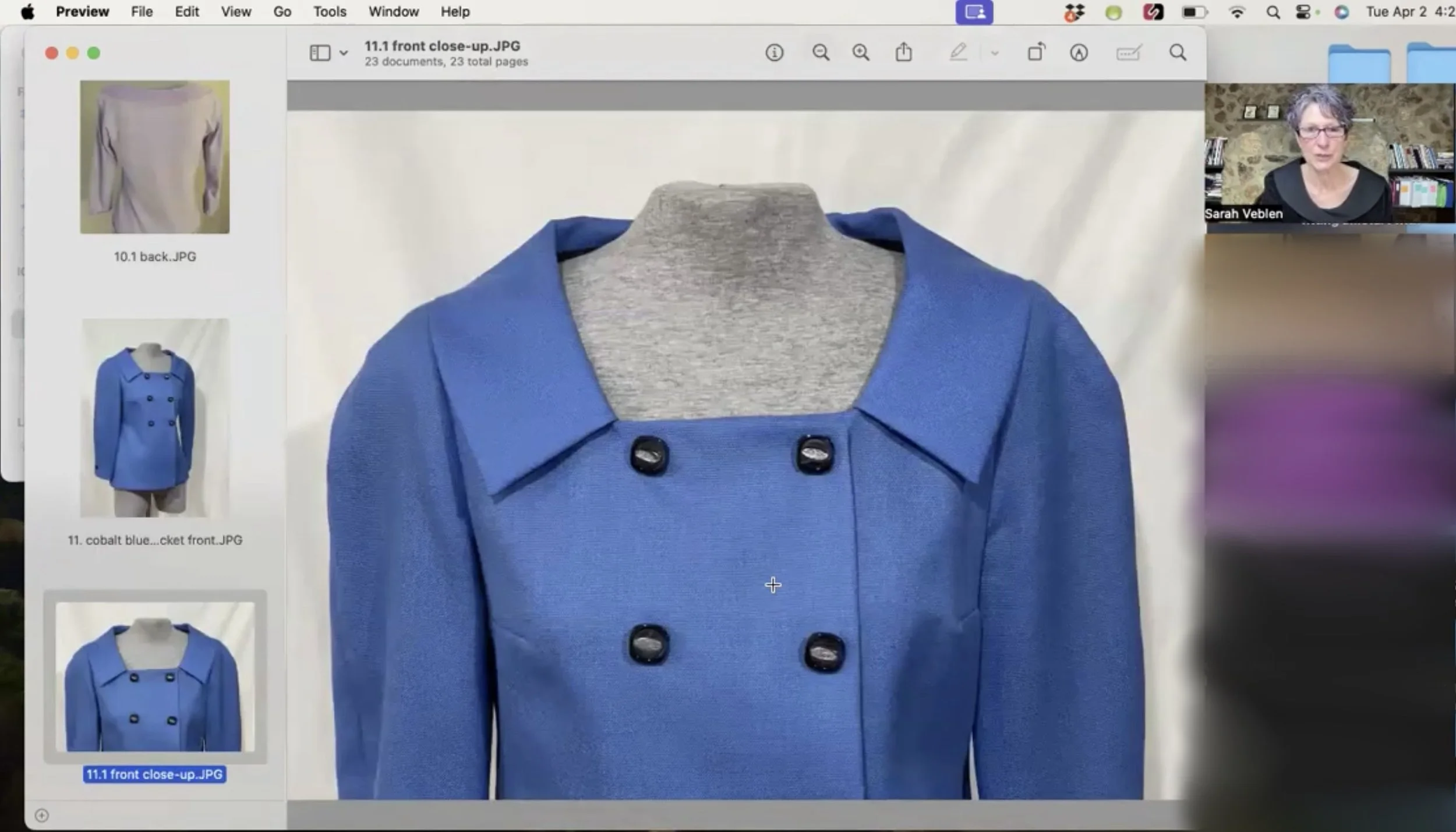This screenshot has height=832, width=1456.
Task: Rotate the image with Rotate button
Action: click(1036, 53)
